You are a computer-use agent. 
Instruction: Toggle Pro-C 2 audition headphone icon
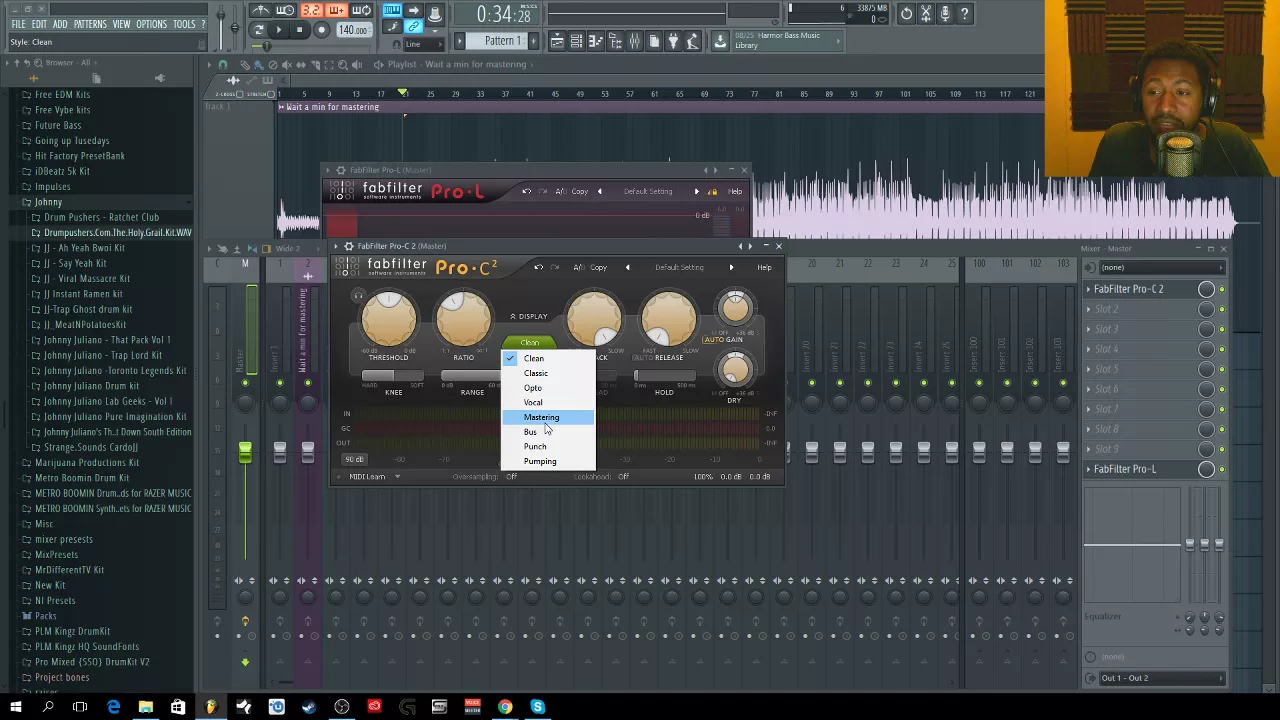(358, 296)
